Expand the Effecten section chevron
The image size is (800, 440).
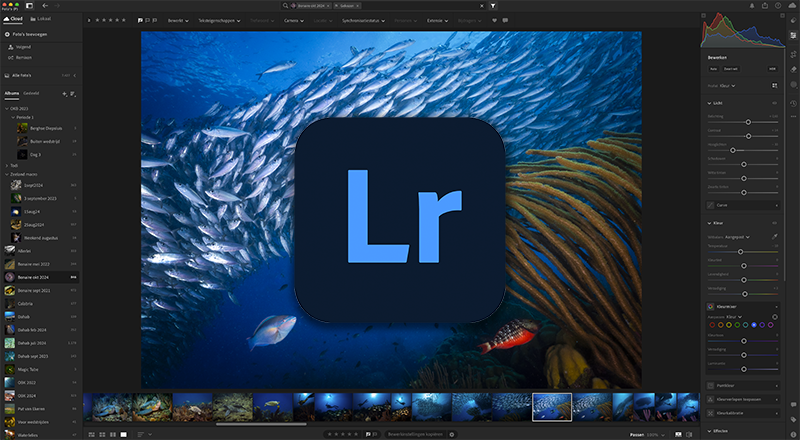pyautogui.click(x=709, y=431)
